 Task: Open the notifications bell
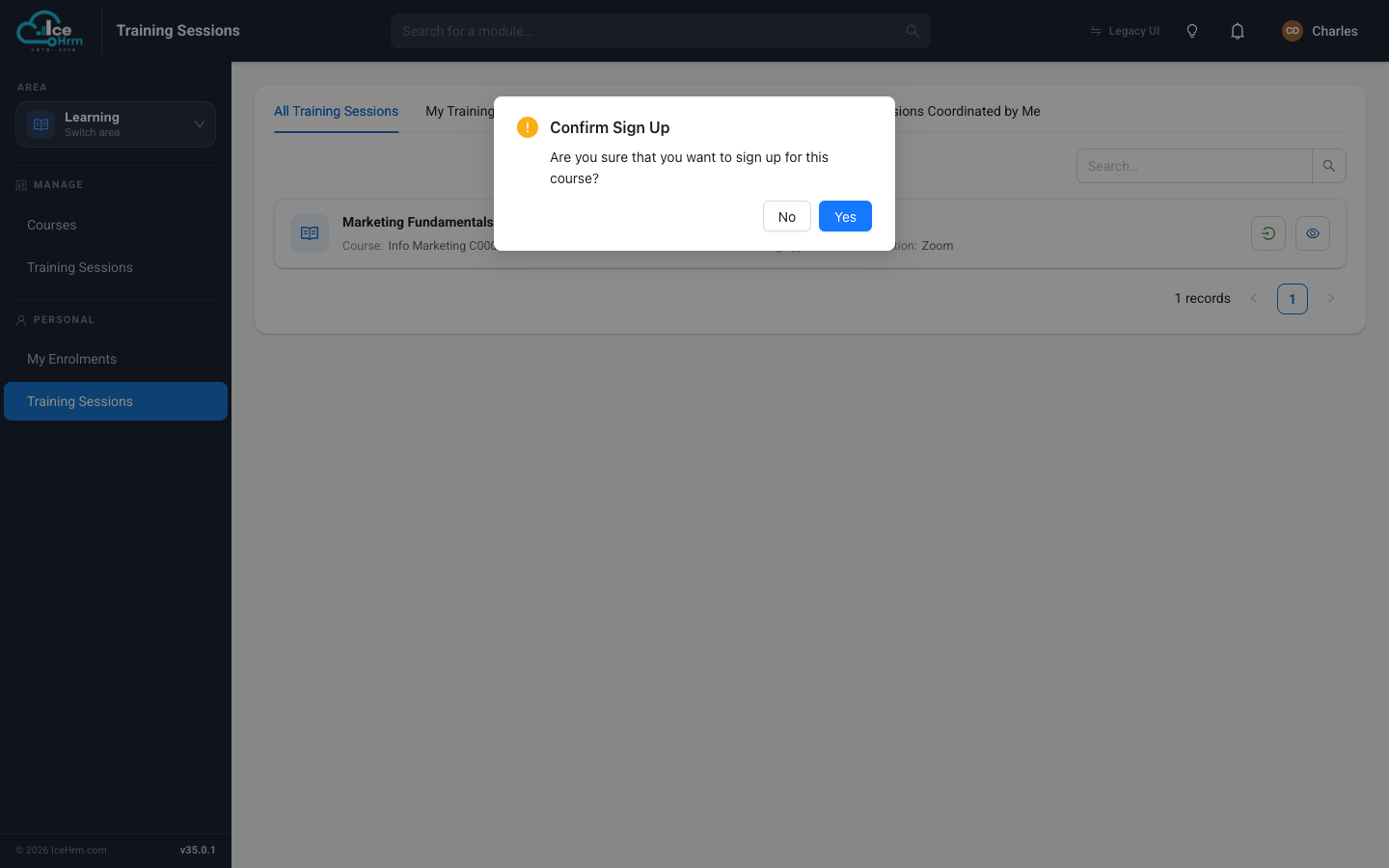tap(1238, 31)
